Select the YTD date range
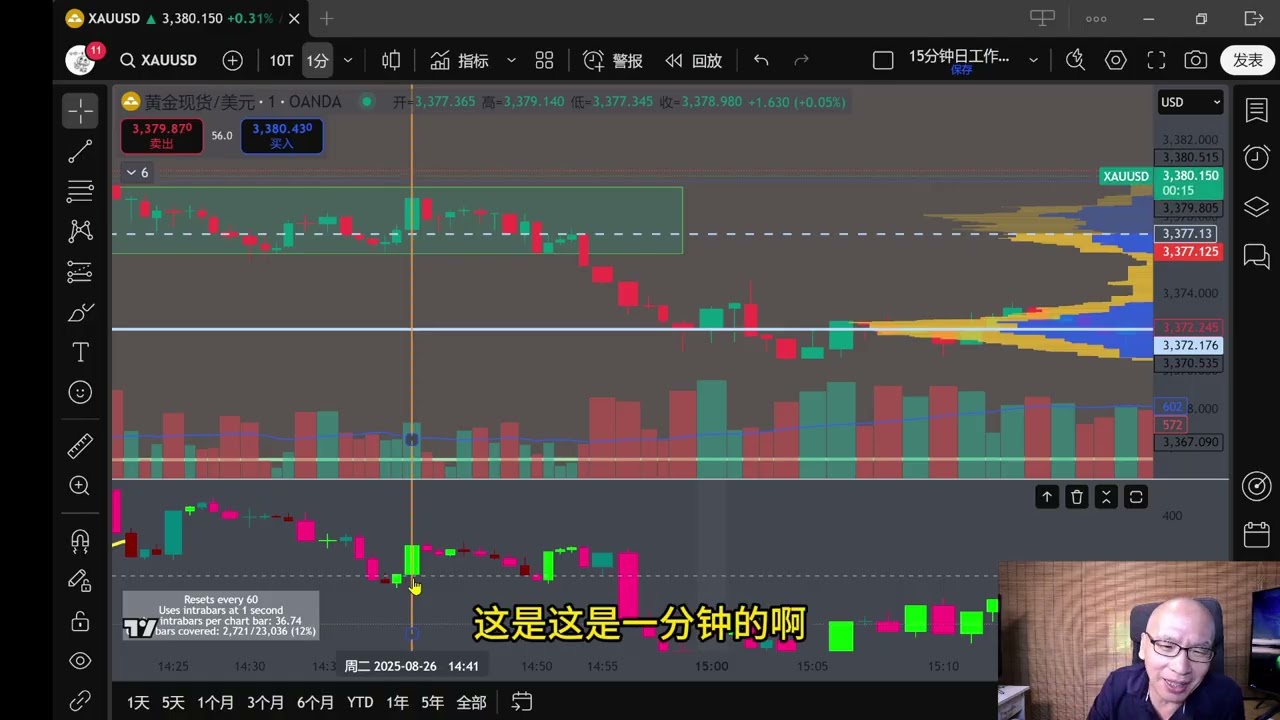 click(x=360, y=703)
